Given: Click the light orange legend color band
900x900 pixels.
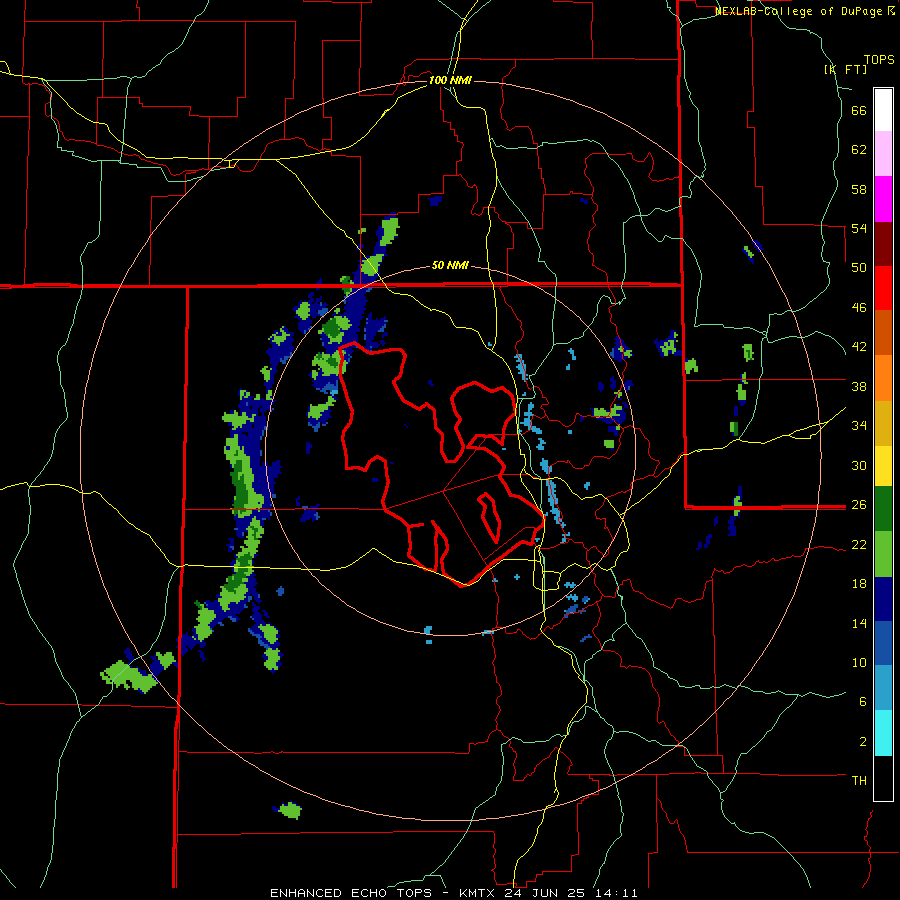Looking at the screenshot, I should pyautogui.click(x=883, y=378).
